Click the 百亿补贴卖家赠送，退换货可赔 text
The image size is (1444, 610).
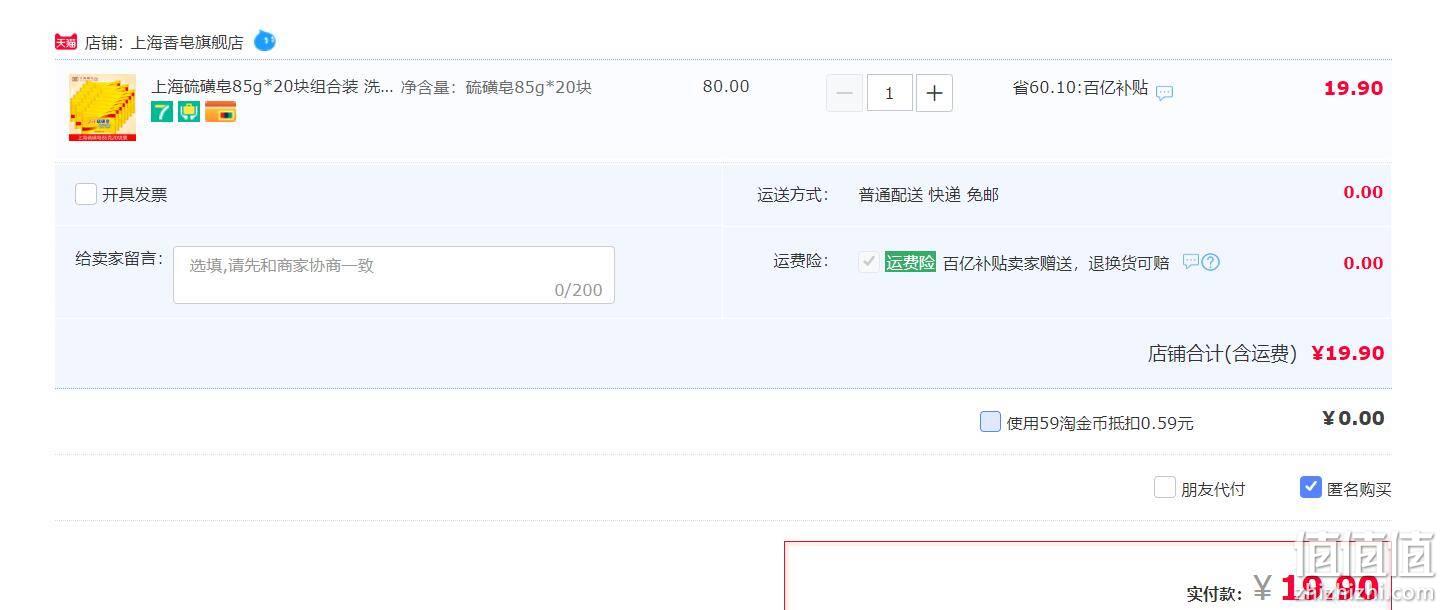(1056, 263)
